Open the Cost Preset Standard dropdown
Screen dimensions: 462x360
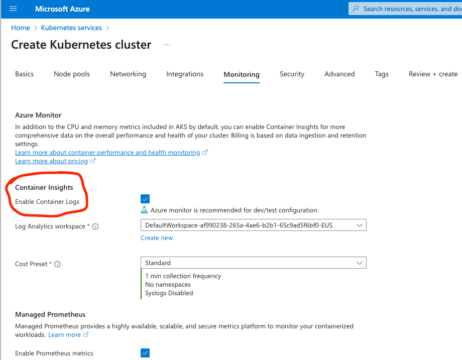(253, 263)
